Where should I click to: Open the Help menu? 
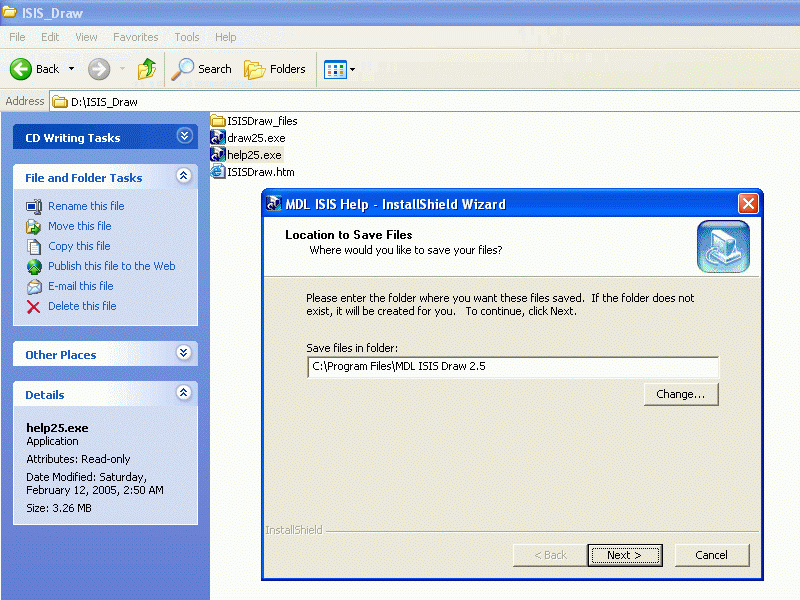click(x=226, y=37)
